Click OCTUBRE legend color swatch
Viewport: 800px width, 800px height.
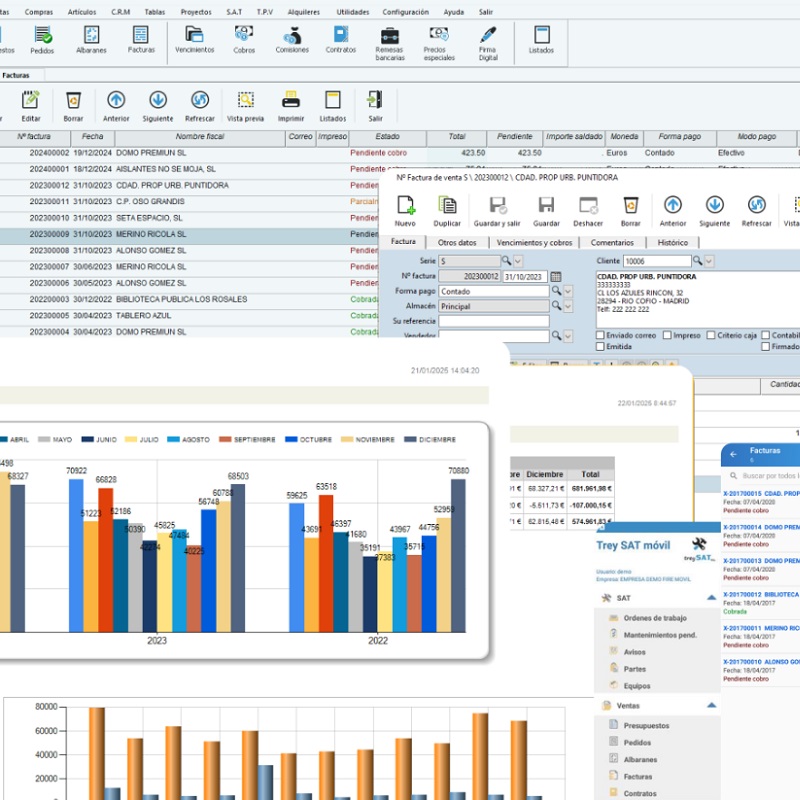point(291,439)
